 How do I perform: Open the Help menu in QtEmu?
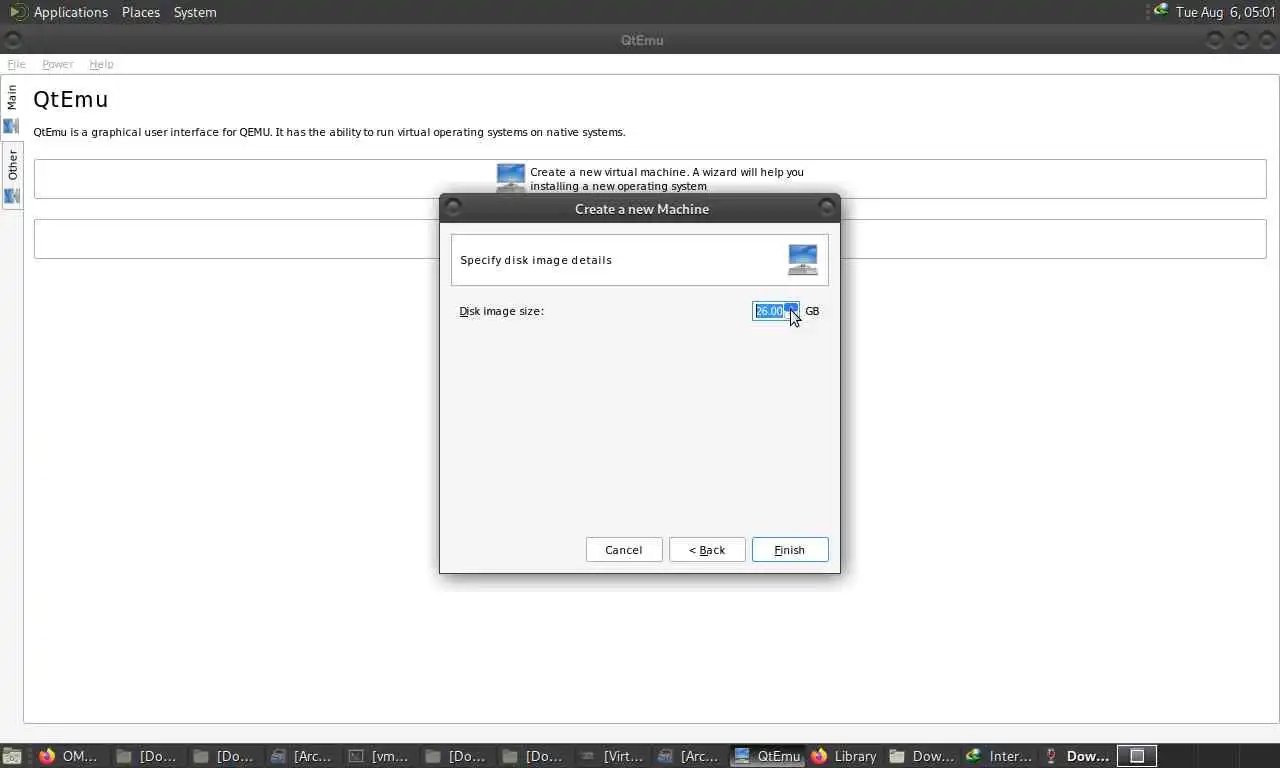[x=101, y=64]
